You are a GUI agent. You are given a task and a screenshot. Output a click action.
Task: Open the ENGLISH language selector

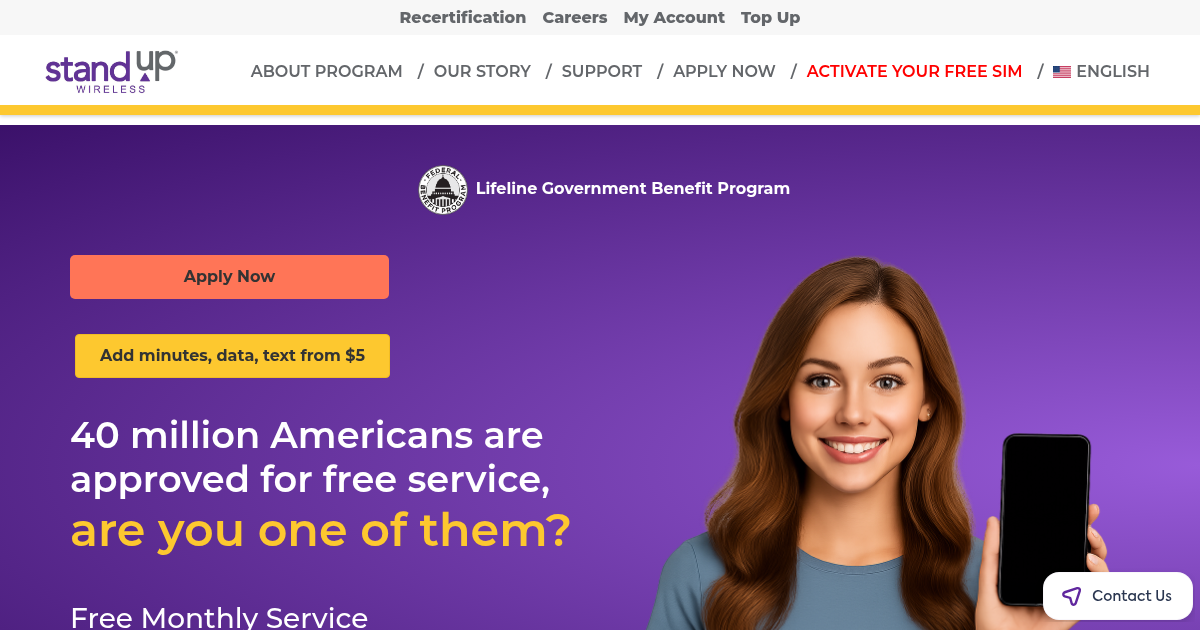point(1101,71)
